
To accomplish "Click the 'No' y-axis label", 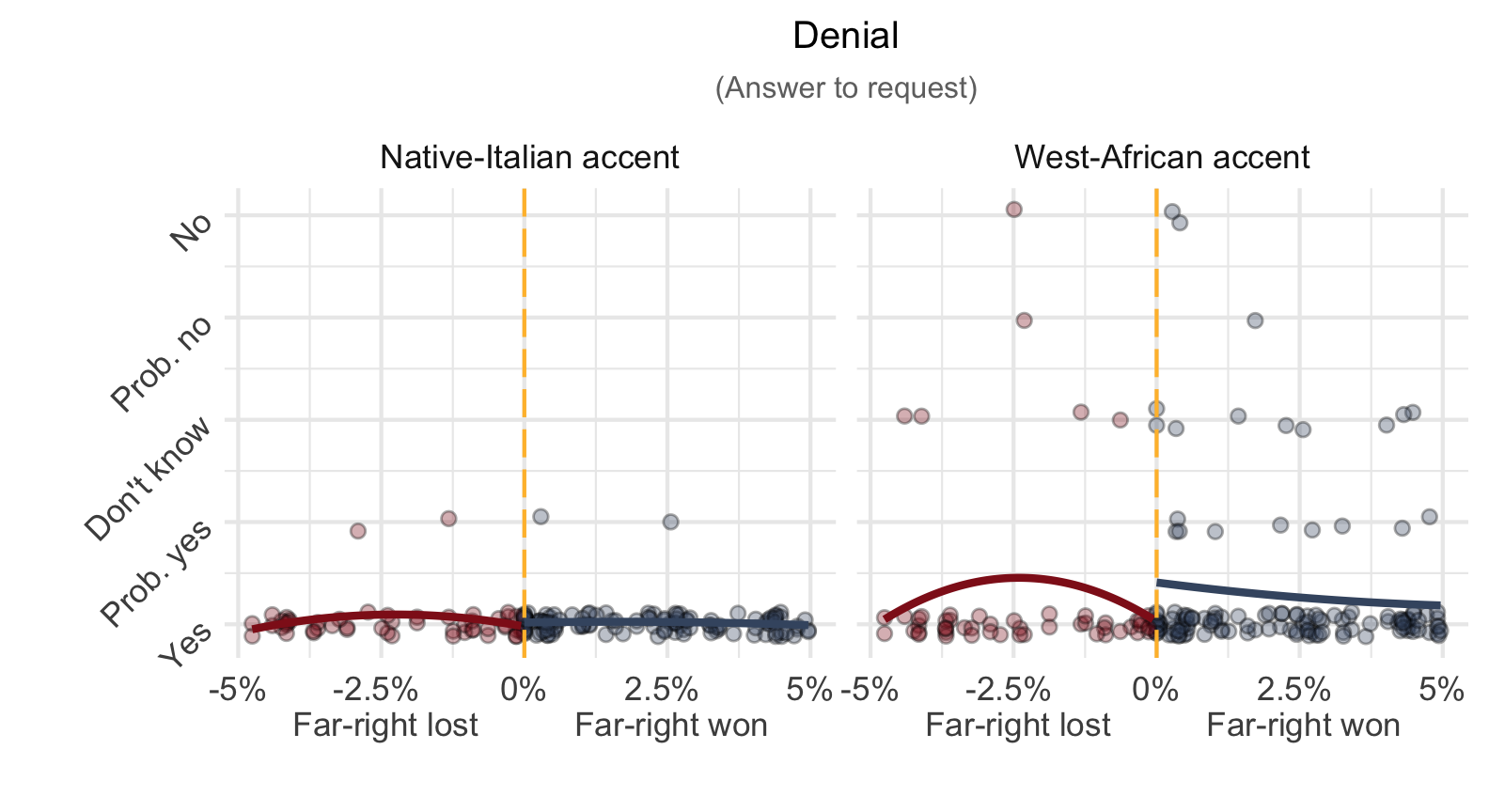I will pos(191,230).
